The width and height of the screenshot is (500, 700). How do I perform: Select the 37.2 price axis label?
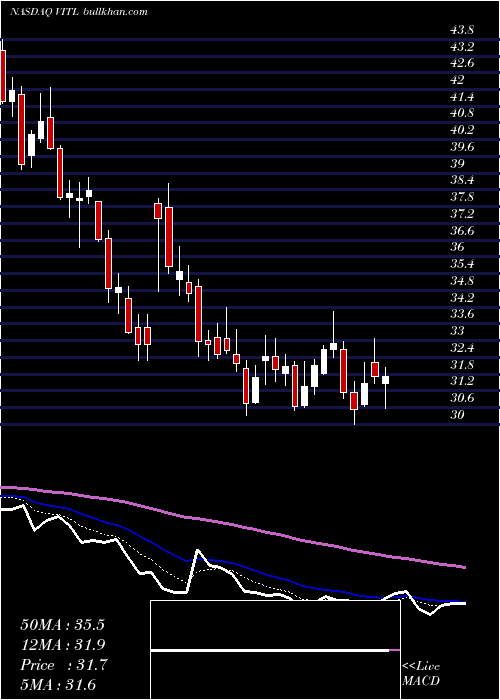coord(462,214)
